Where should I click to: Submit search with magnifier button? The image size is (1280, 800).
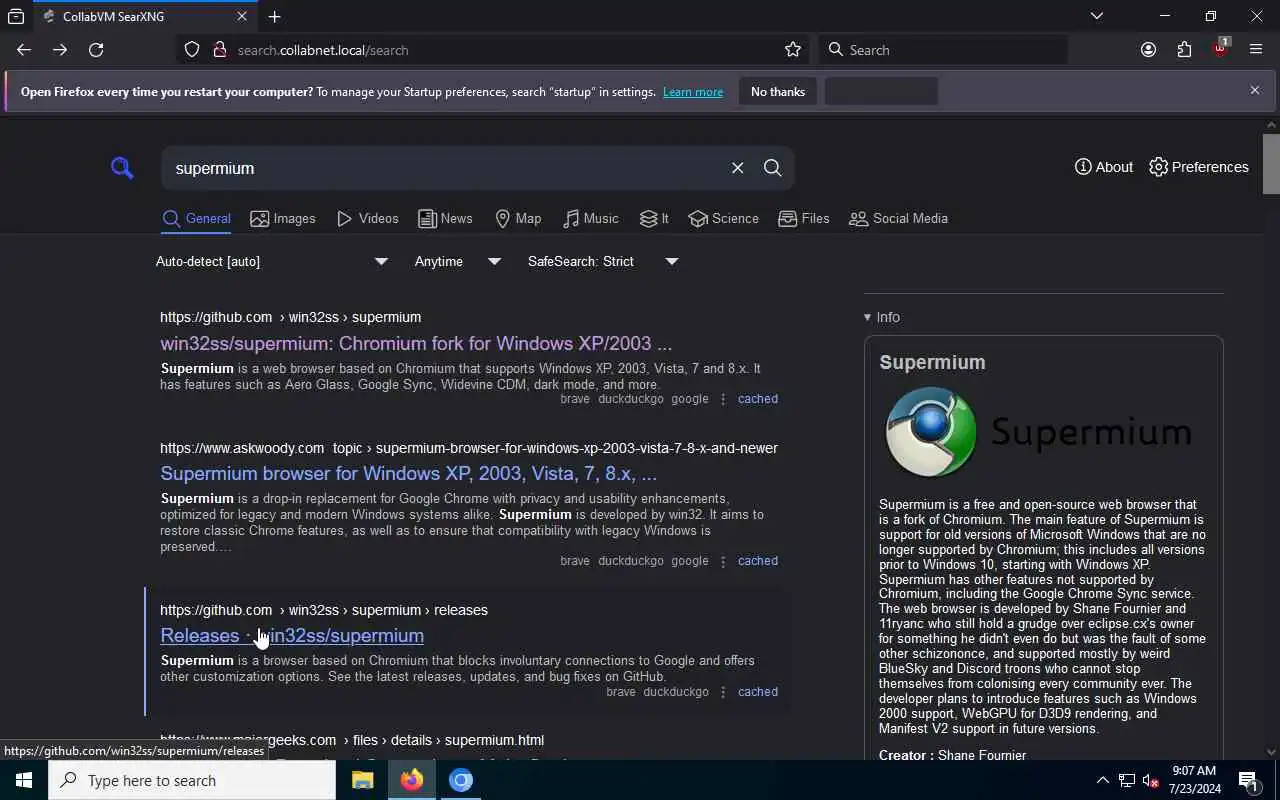(x=773, y=168)
